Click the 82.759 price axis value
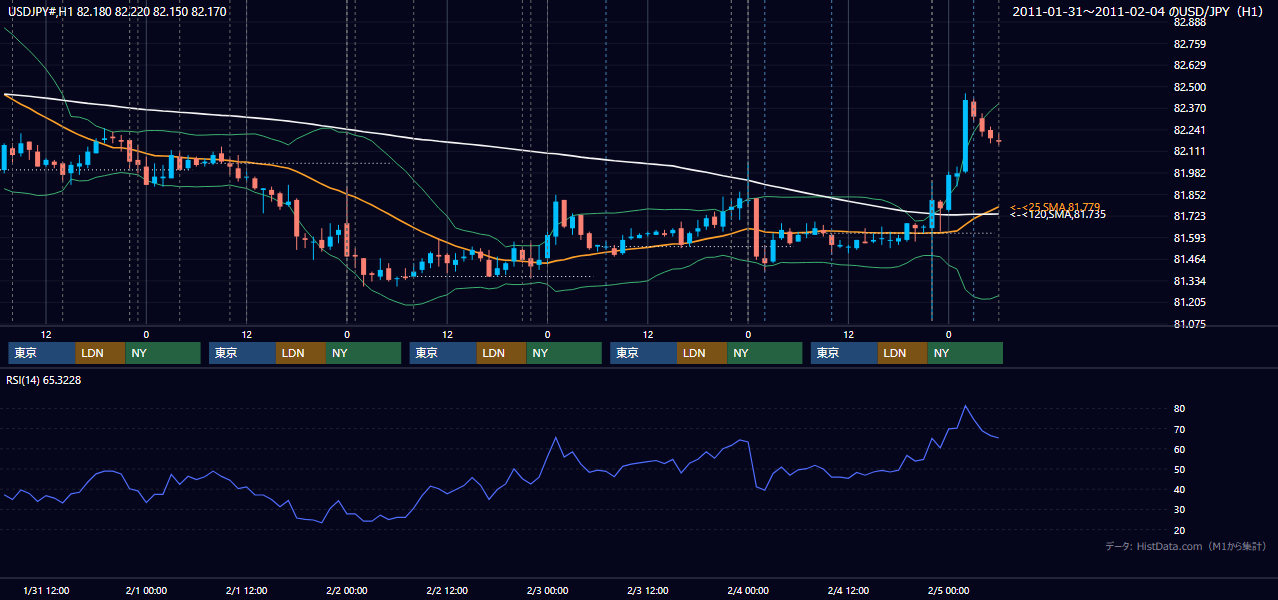1278x600 pixels. click(x=1189, y=44)
